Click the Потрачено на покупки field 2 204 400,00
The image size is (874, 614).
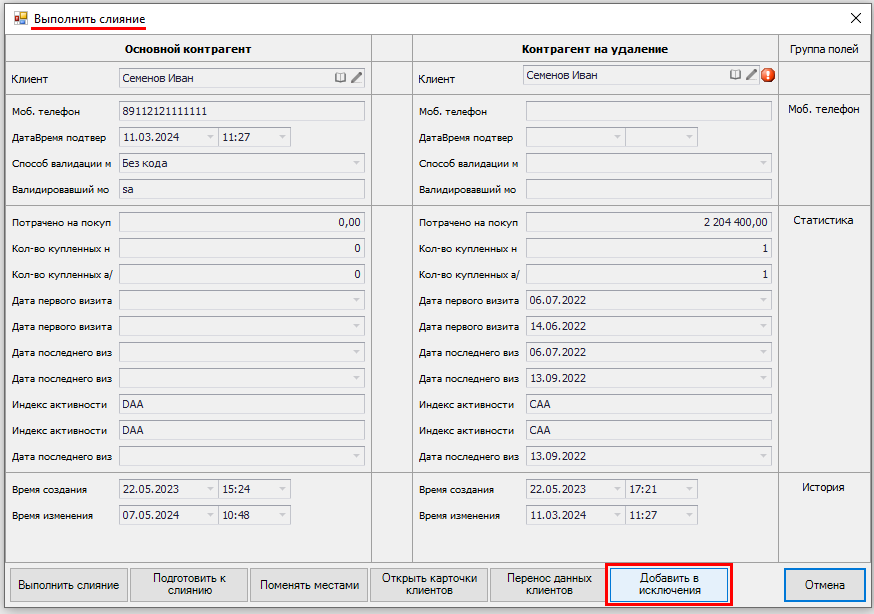[648, 222]
